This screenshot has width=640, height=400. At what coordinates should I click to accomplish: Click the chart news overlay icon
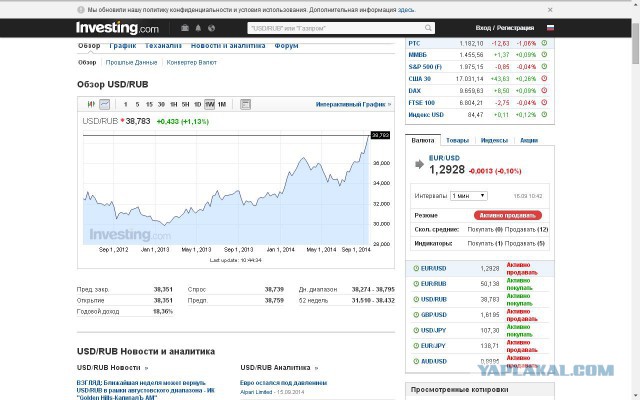245,104
